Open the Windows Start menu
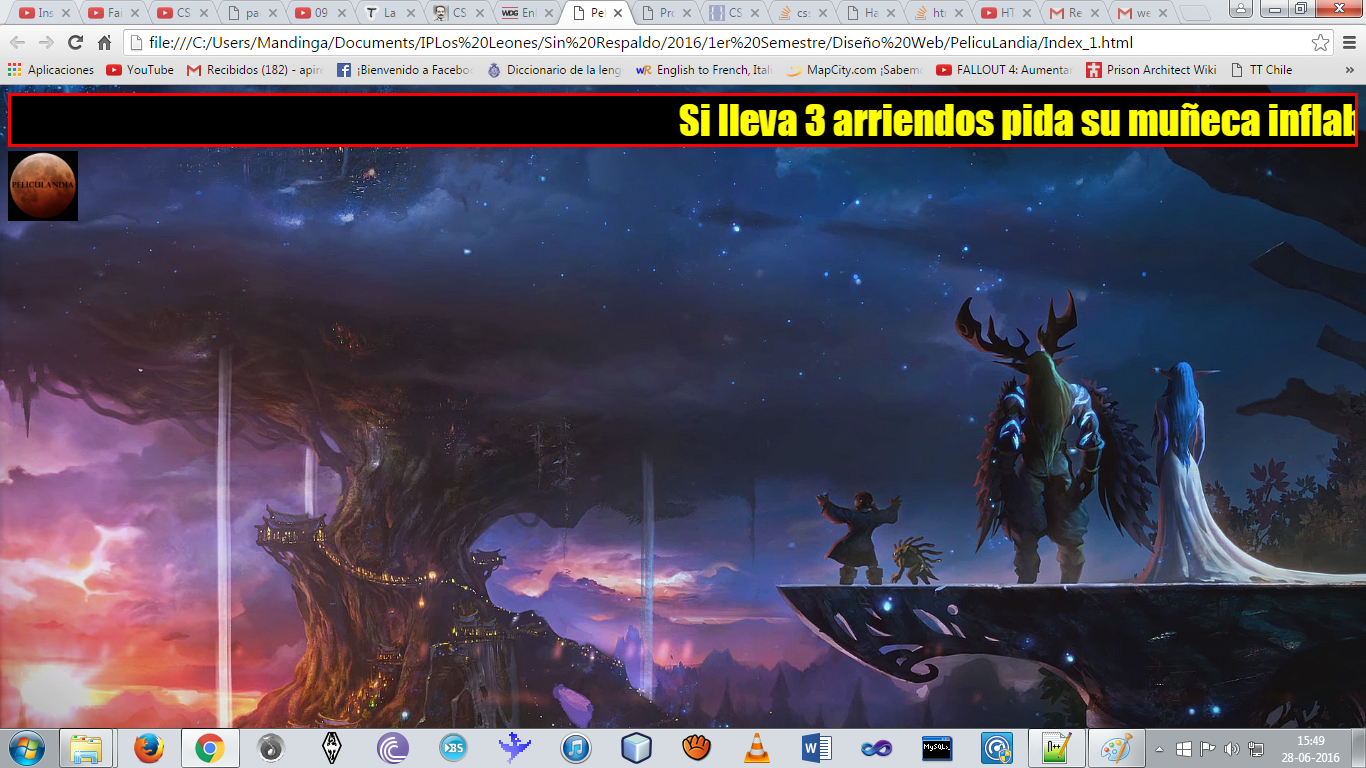This screenshot has width=1366, height=768. point(27,748)
